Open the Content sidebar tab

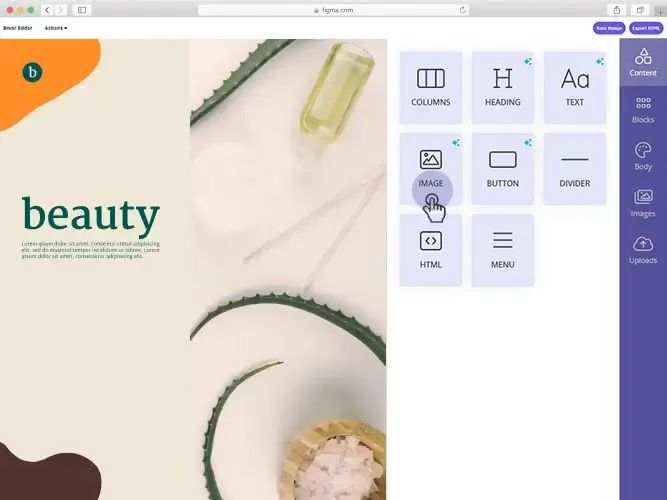tap(643, 62)
